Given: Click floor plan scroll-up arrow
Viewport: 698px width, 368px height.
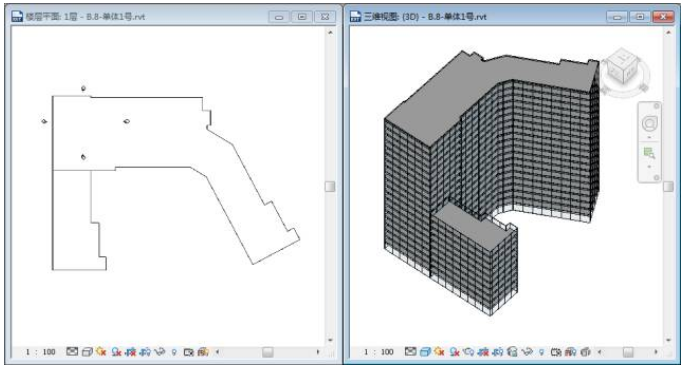Looking at the screenshot, I should tap(330, 32).
